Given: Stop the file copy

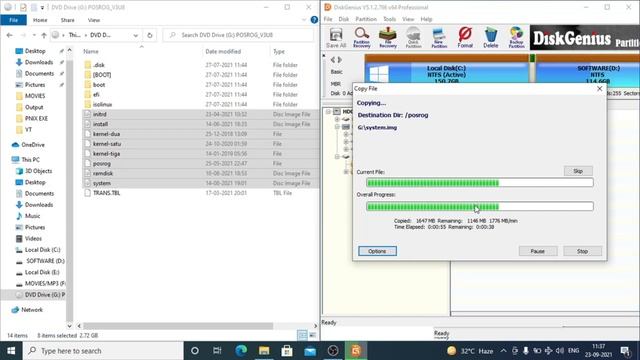Looking at the screenshot, I should (x=582, y=251).
